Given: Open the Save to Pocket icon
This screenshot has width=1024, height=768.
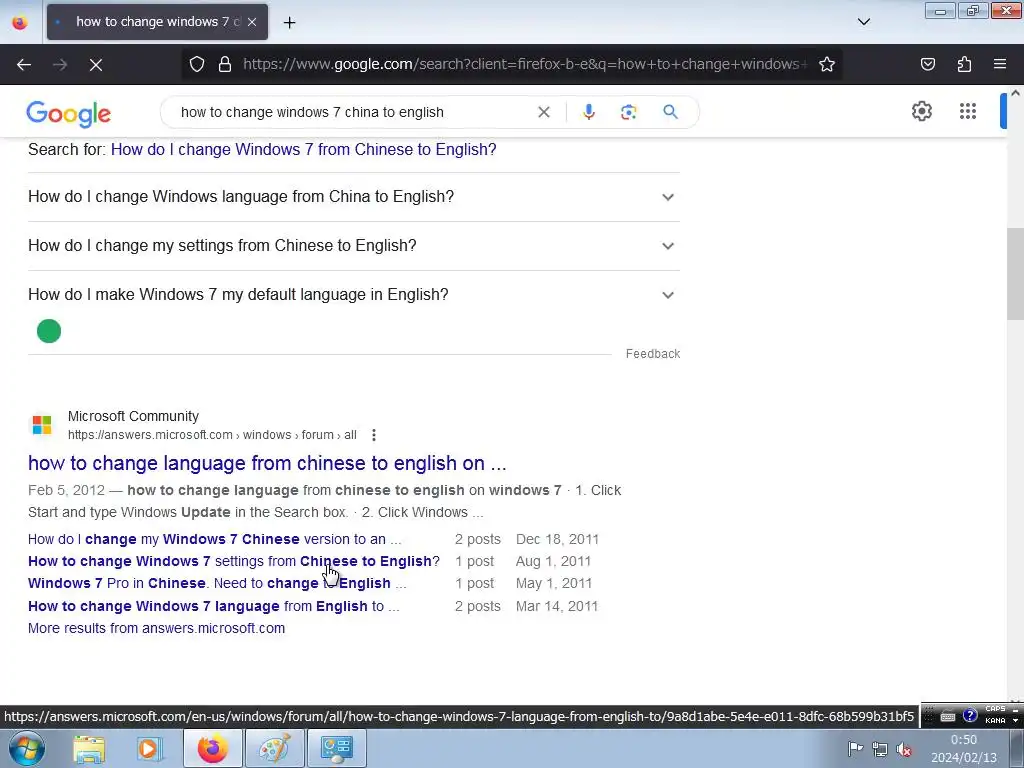Looking at the screenshot, I should pos(927,64).
